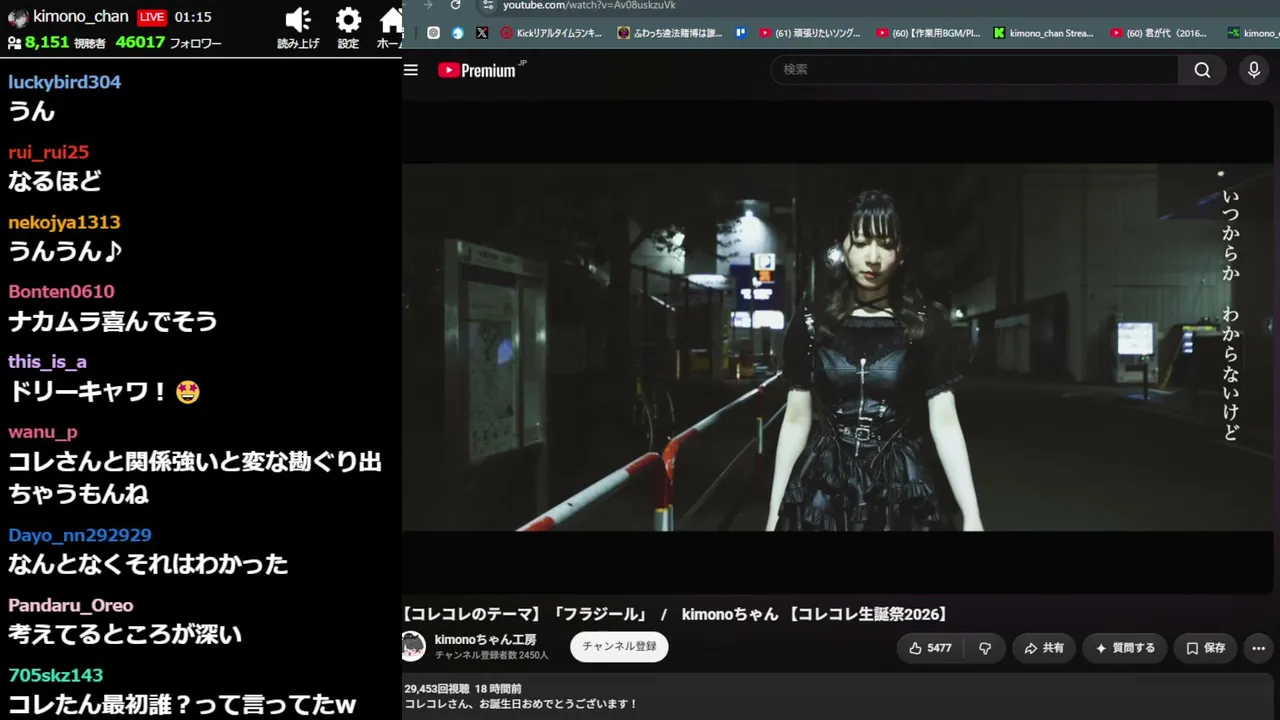Open (60) 君が代 bookmark
The width and height of the screenshot is (1280, 720).
point(1160,33)
